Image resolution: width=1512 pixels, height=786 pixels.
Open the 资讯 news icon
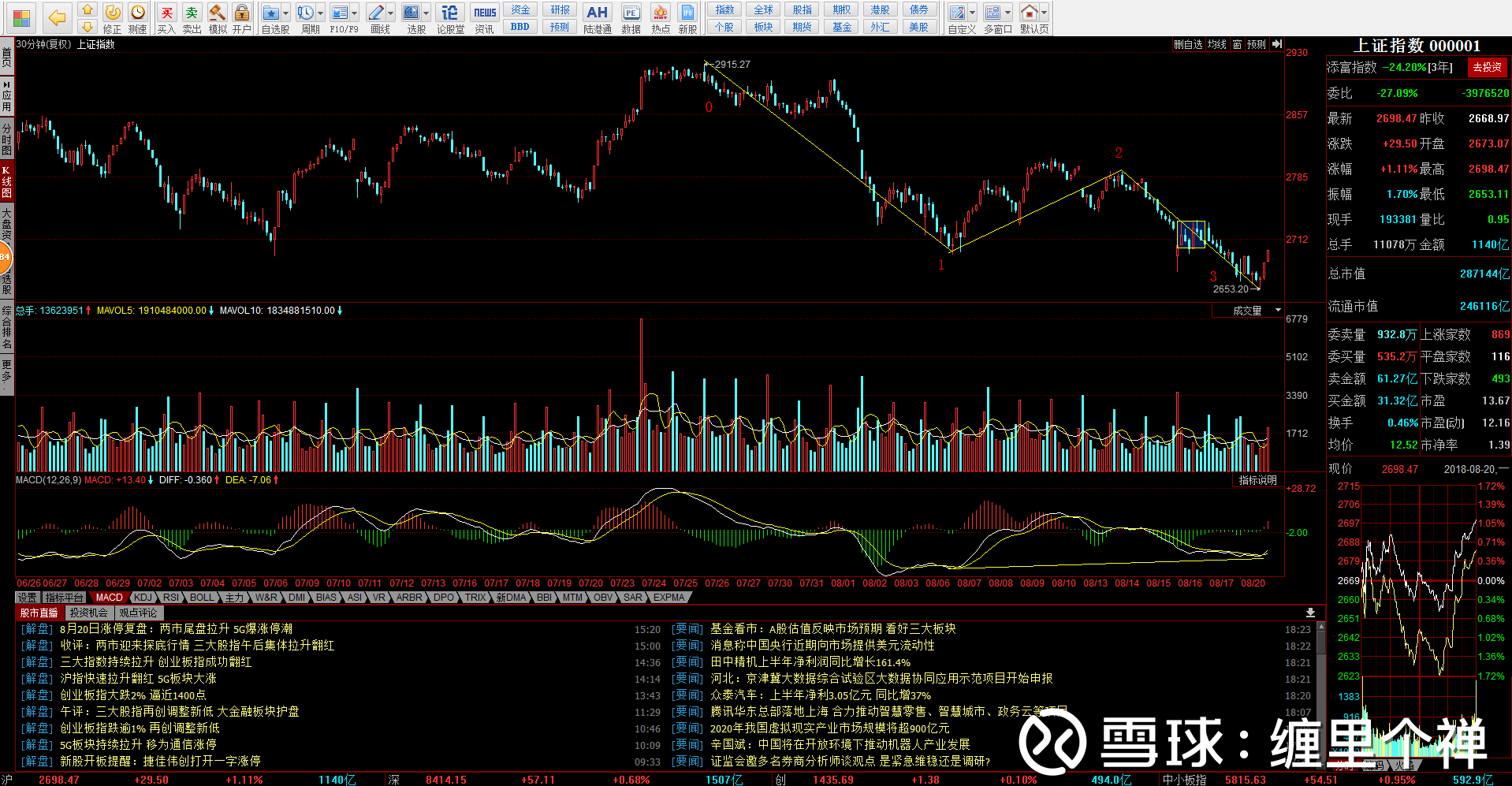(x=485, y=13)
